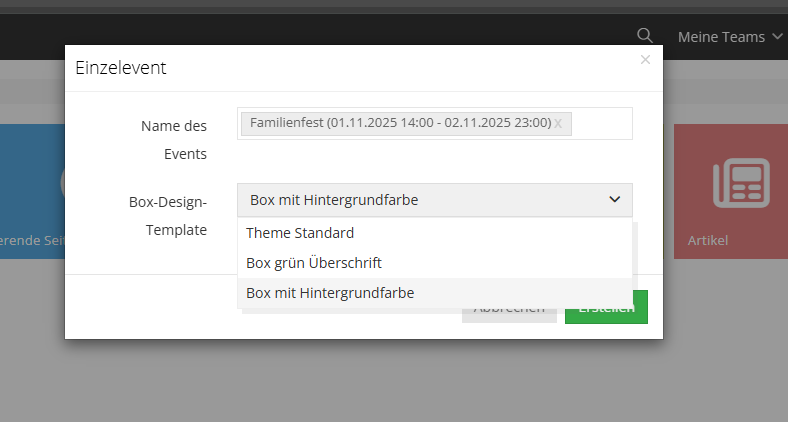Open the Meine Teams menu

pyautogui.click(x=730, y=37)
